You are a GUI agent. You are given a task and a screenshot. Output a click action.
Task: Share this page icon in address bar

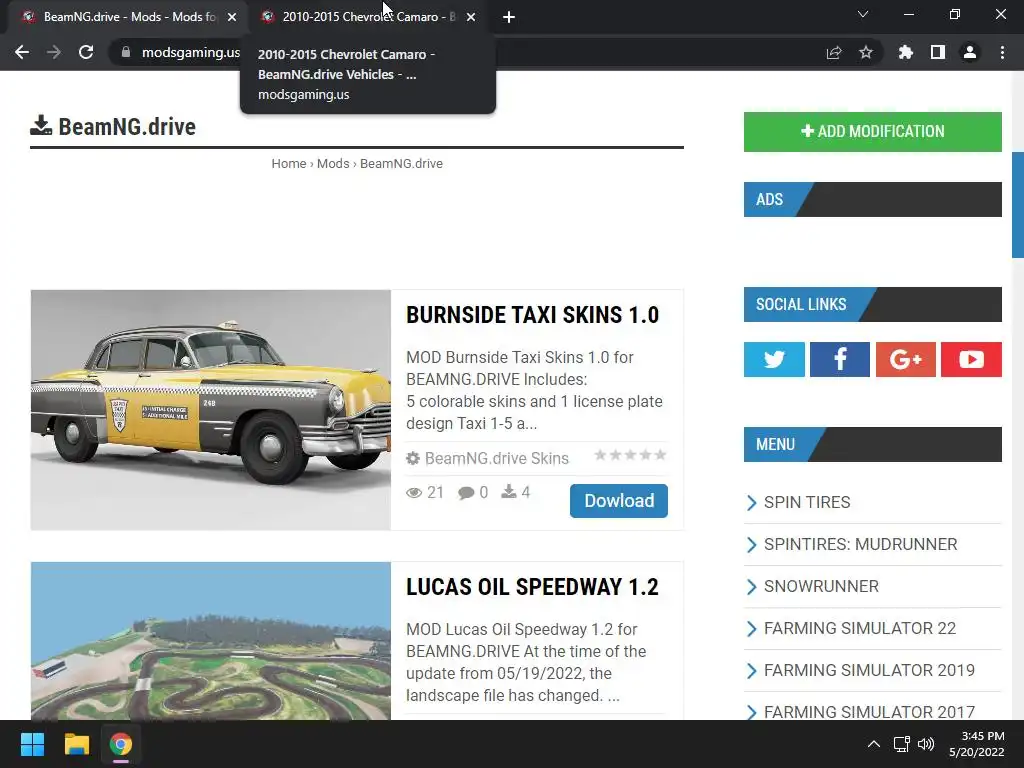[834, 52]
